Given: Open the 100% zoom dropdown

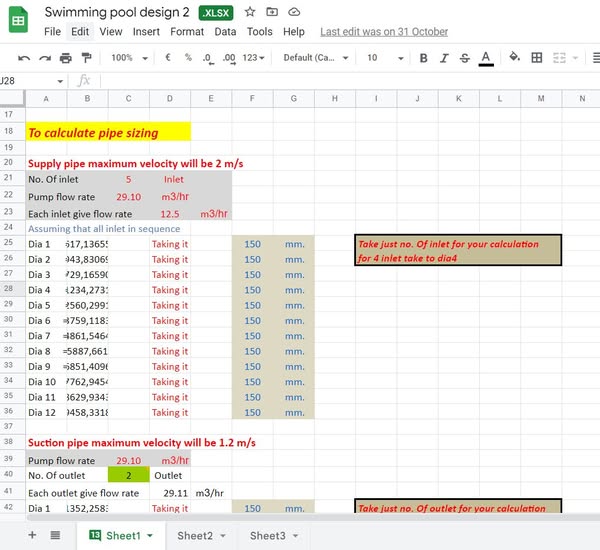Looking at the screenshot, I should click(x=127, y=58).
